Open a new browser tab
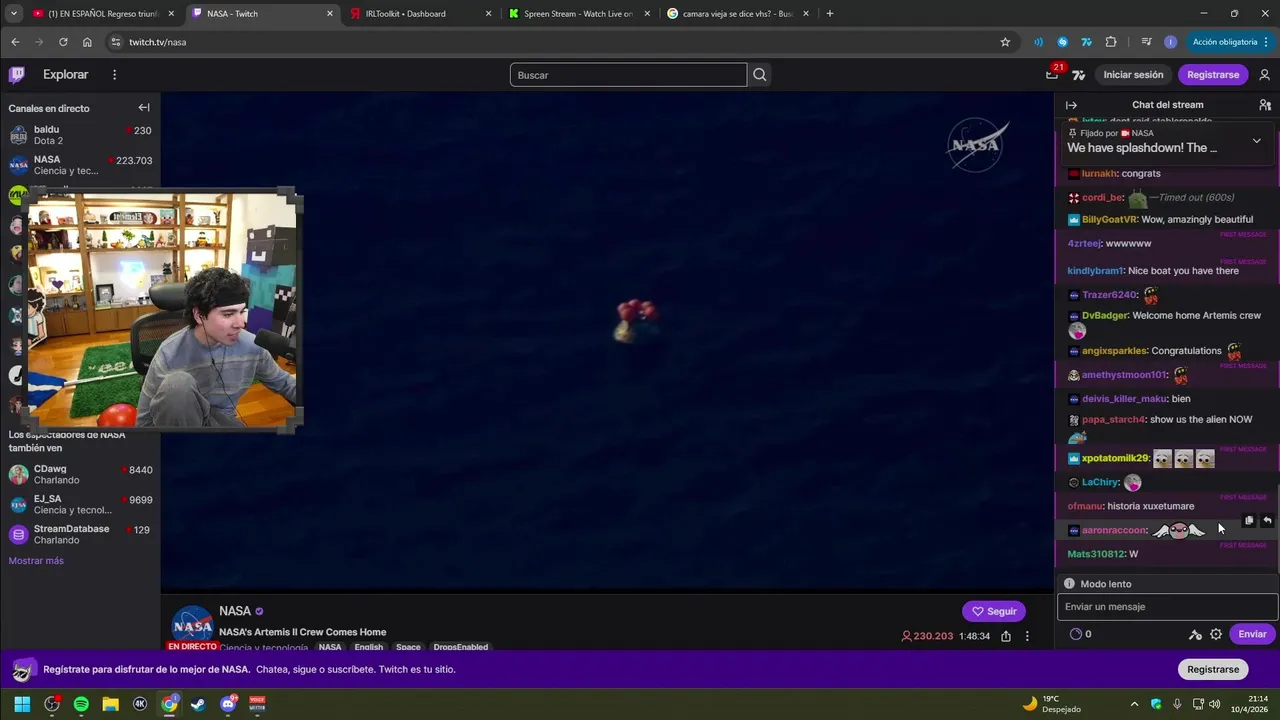This screenshot has height=720, width=1280. pyautogui.click(x=830, y=14)
